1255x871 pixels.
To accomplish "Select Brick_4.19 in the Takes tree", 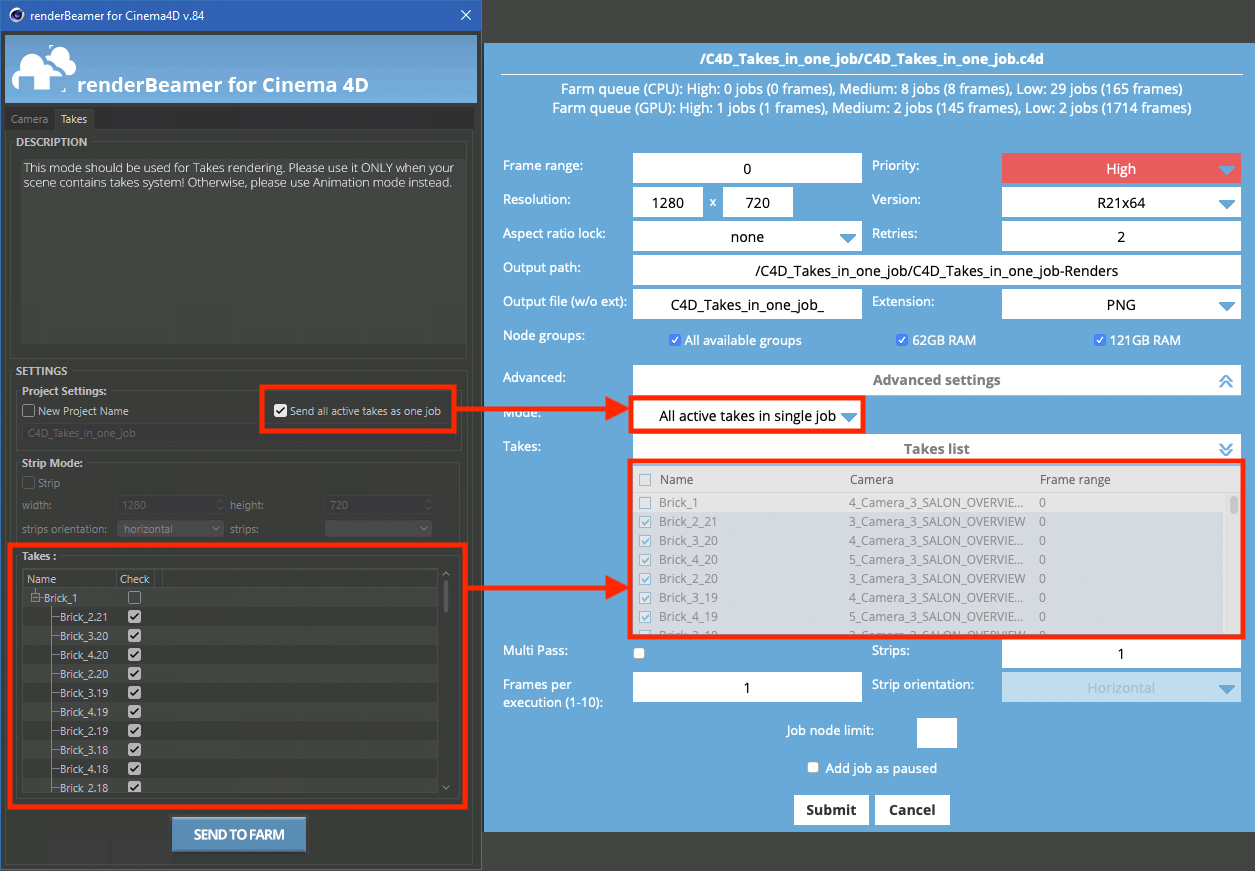I will [84, 712].
